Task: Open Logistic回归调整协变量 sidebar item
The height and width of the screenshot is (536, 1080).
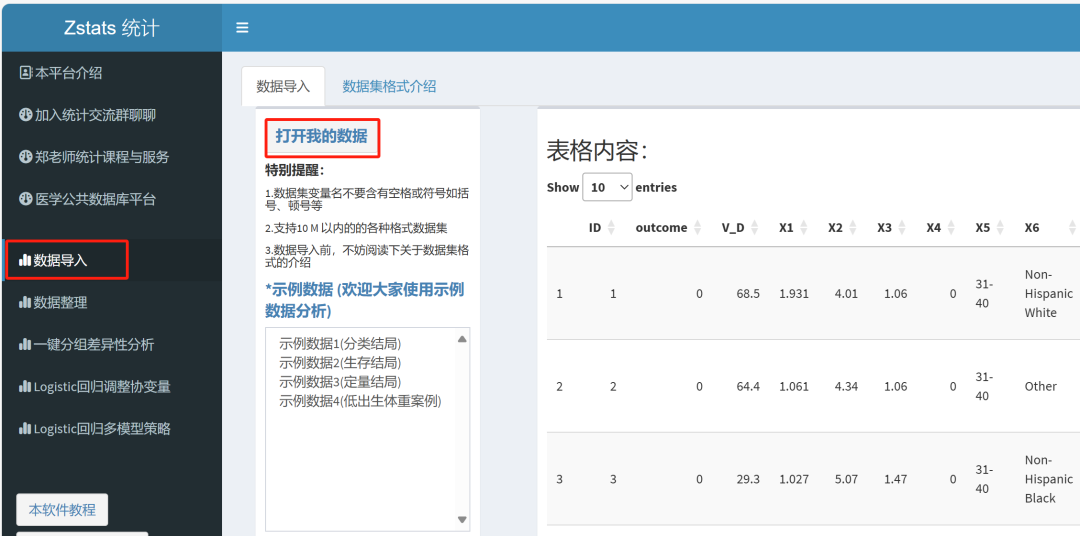Action: click(x=95, y=386)
